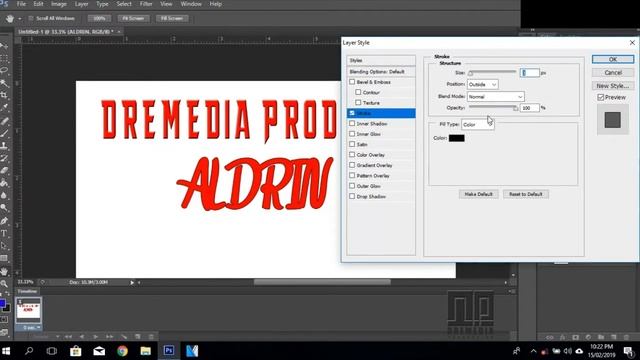Go to first frame in timeline

68,337
